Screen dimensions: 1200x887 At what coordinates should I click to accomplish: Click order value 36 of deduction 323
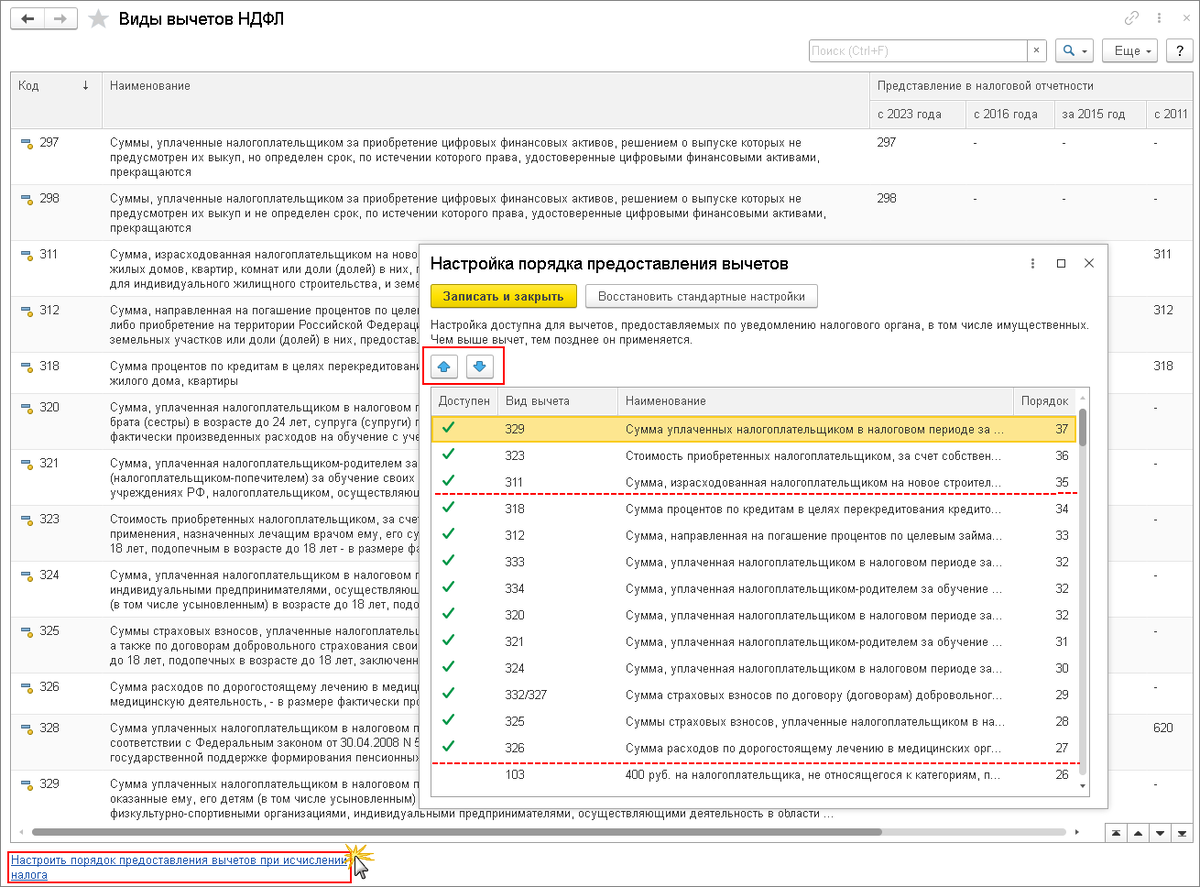(x=1062, y=455)
